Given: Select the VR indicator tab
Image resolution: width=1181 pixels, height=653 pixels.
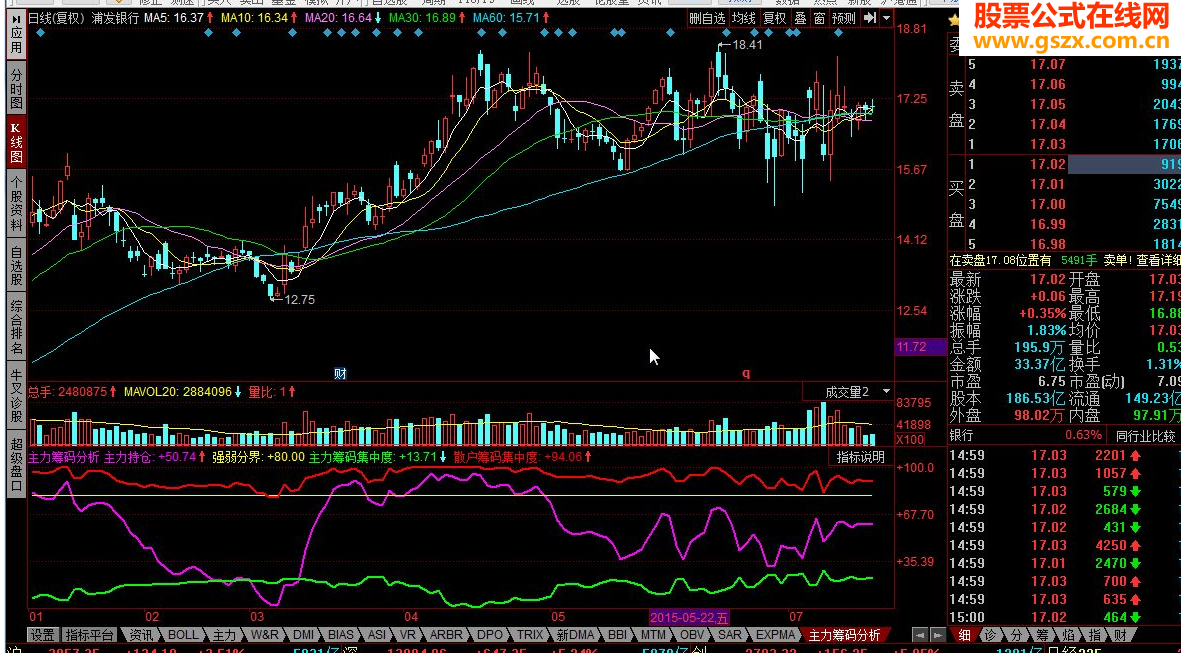Looking at the screenshot, I should pyautogui.click(x=408, y=635).
